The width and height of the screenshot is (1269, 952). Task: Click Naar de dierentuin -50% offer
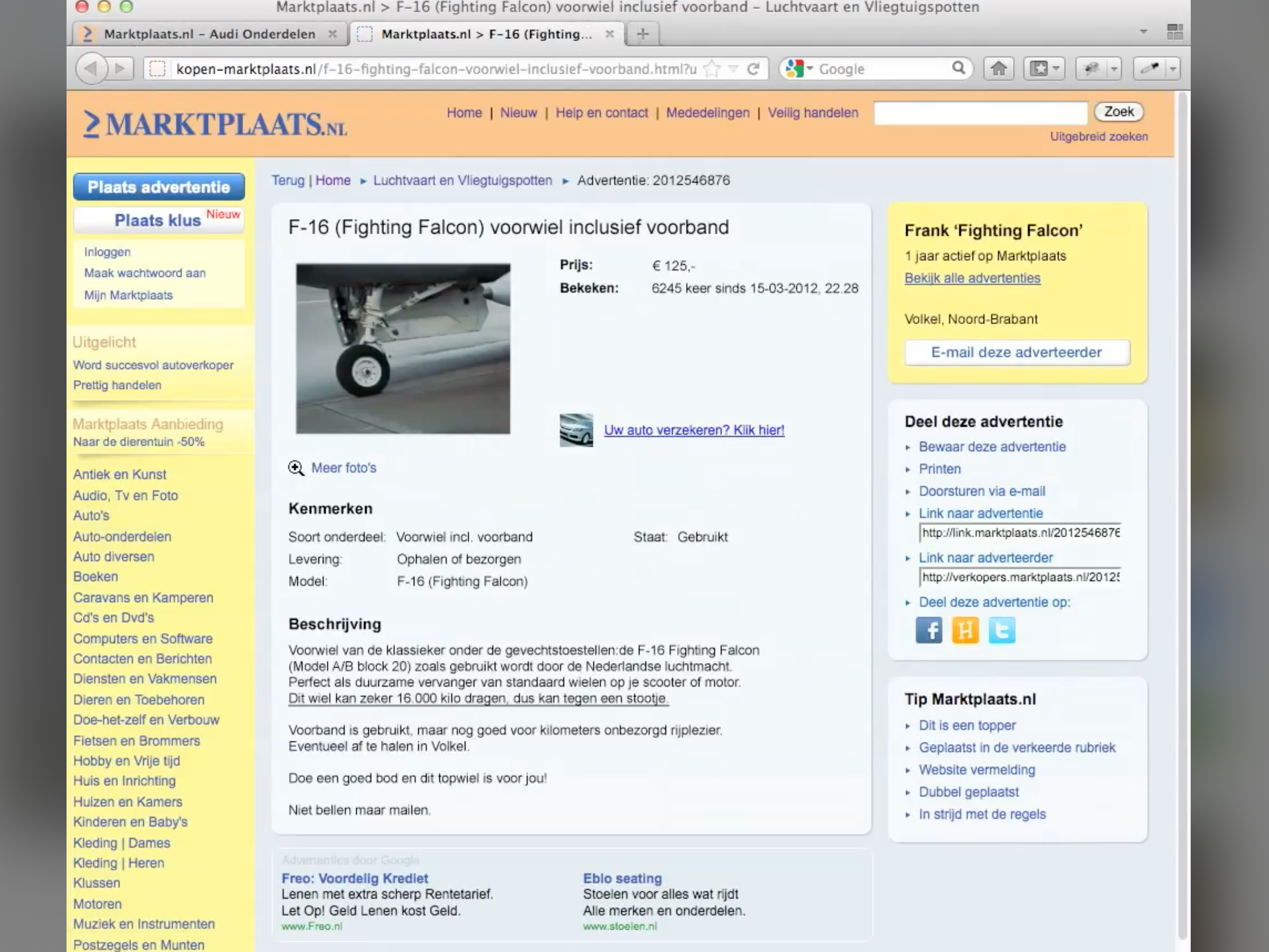pos(139,442)
